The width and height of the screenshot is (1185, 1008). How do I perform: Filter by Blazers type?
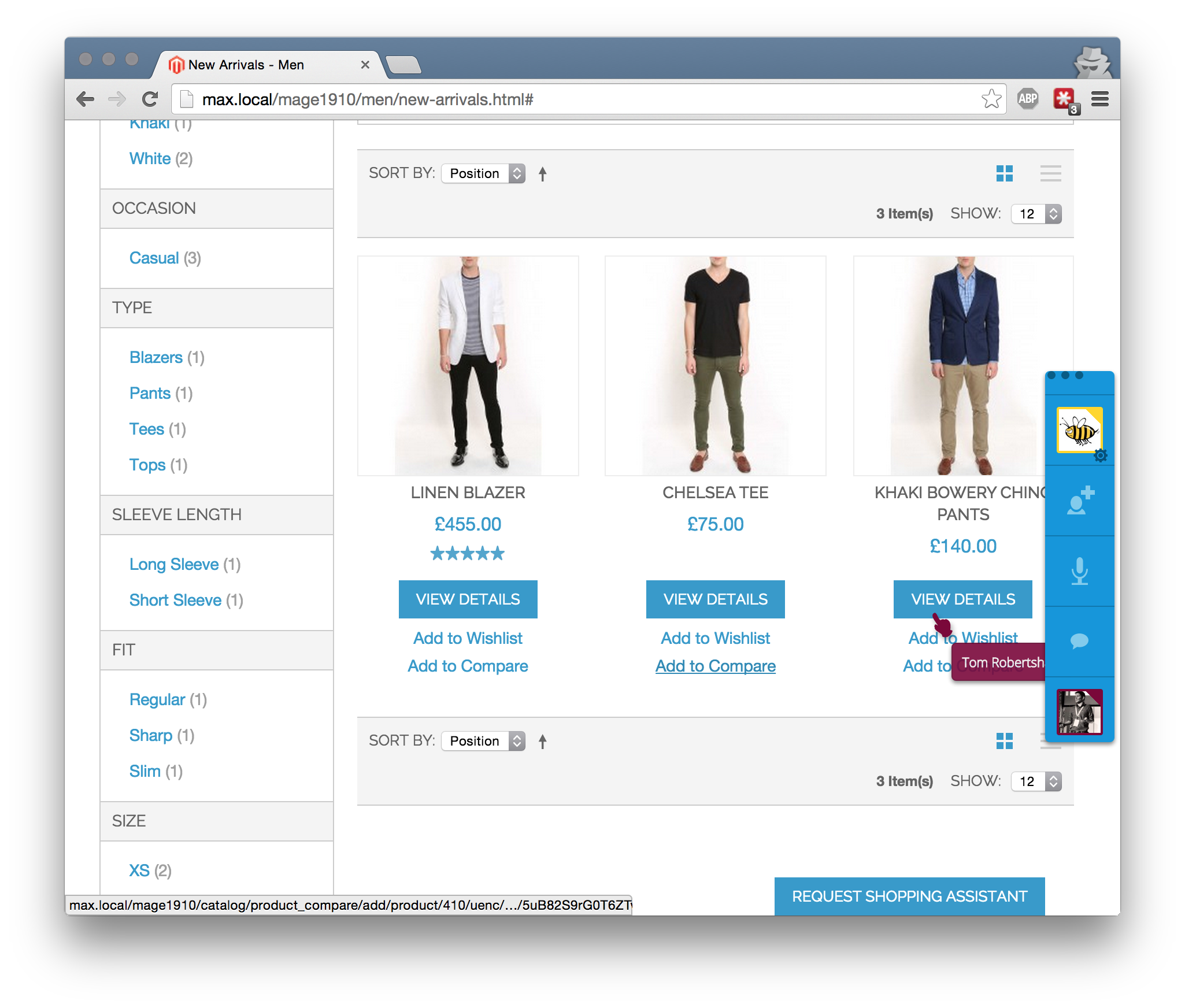coord(156,357)
